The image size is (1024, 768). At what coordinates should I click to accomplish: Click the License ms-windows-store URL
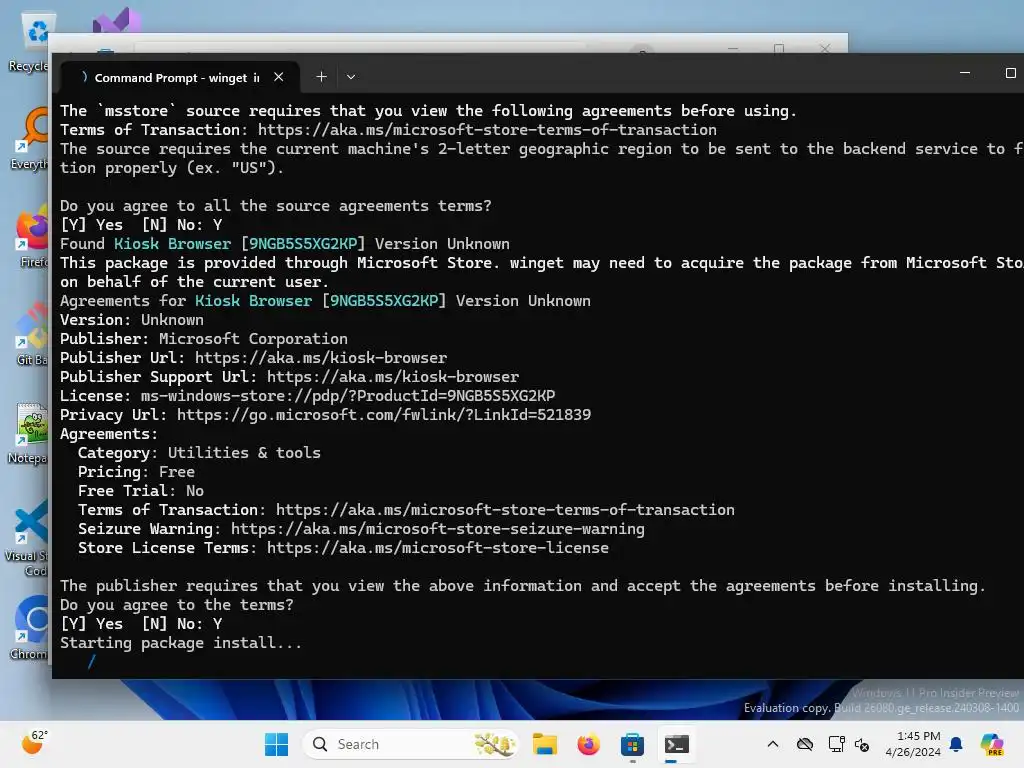(347, 396)
